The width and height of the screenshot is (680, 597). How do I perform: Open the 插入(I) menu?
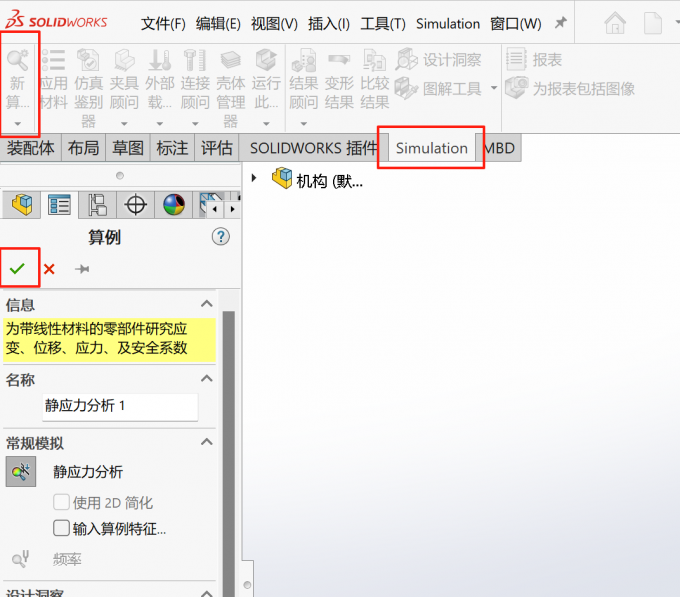coord(329,24)
